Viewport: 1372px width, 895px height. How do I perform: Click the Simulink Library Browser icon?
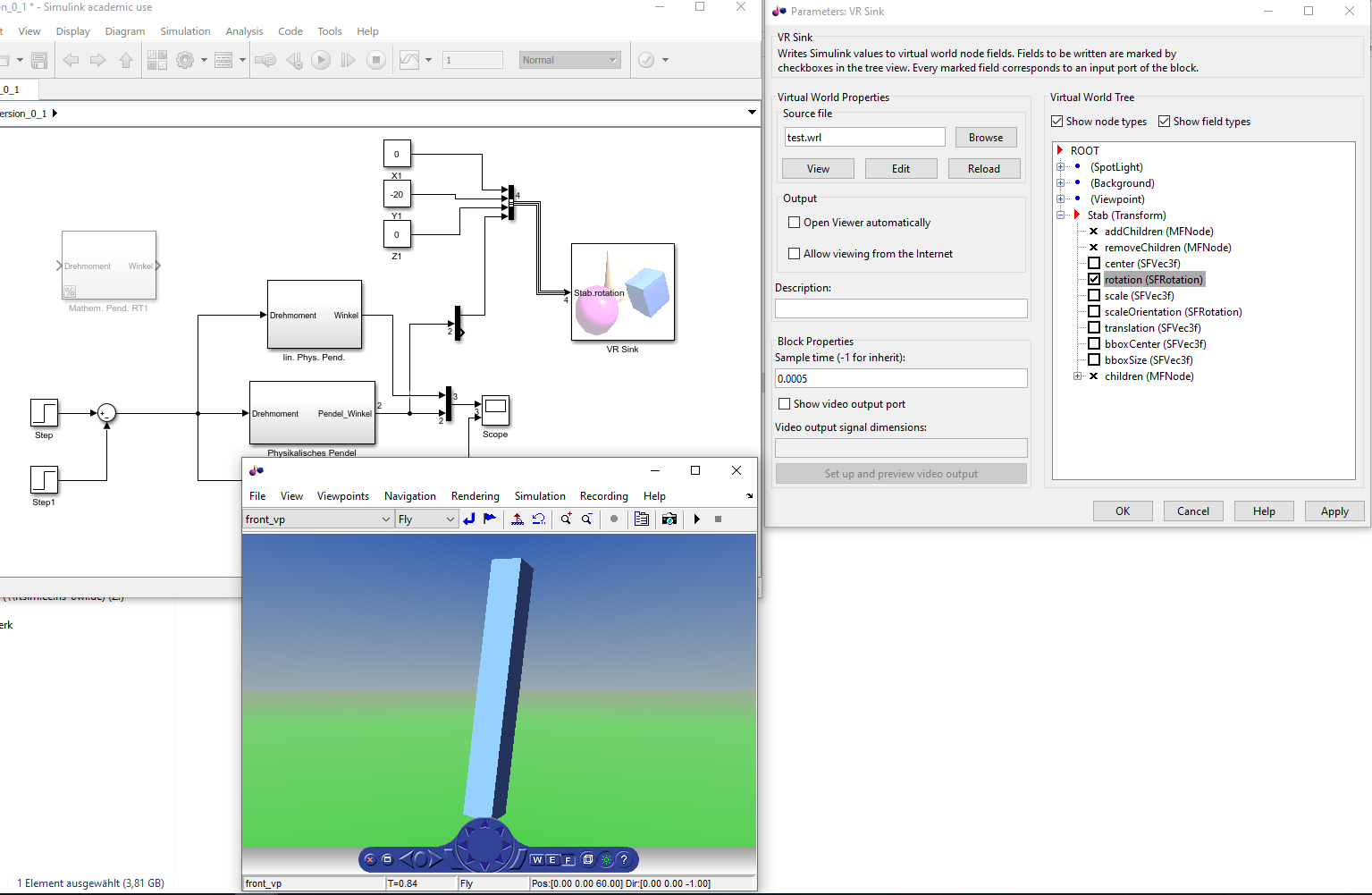click(x=157, y=60)
